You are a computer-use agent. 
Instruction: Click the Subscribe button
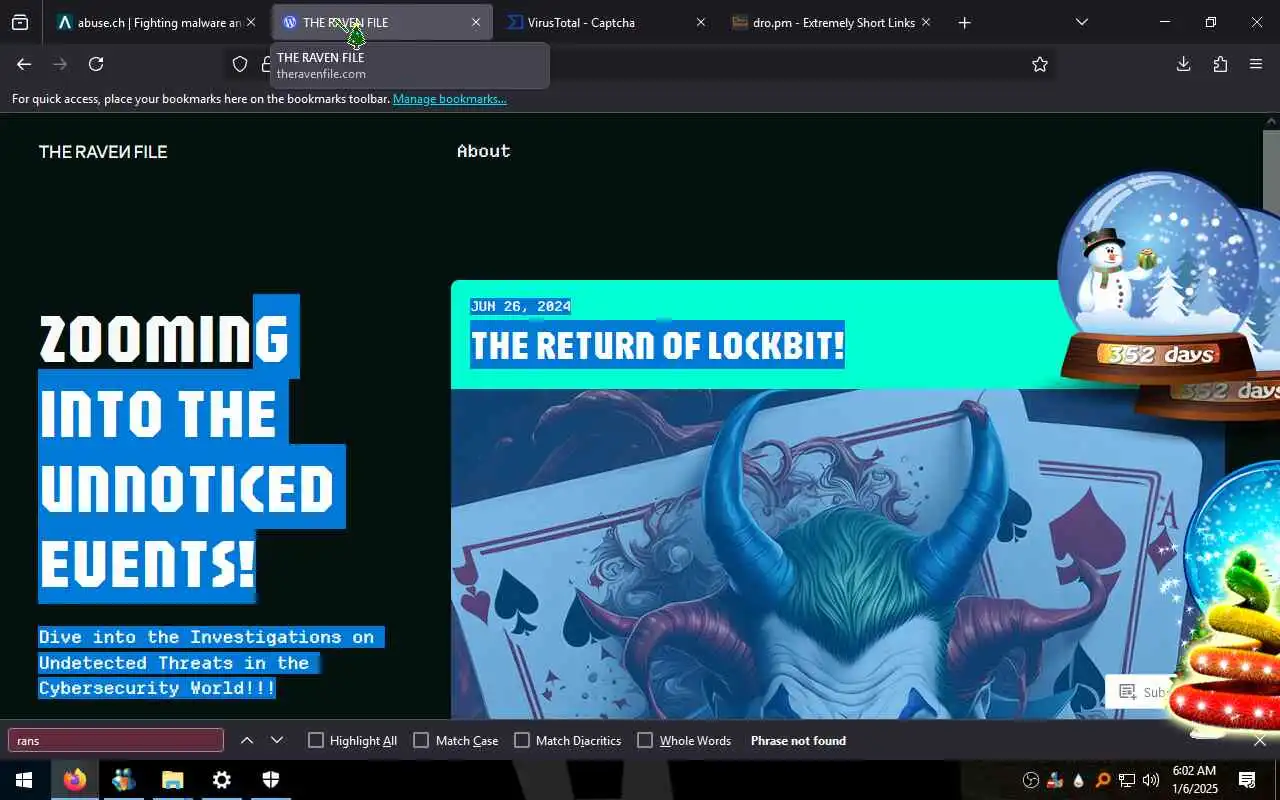1142,692
